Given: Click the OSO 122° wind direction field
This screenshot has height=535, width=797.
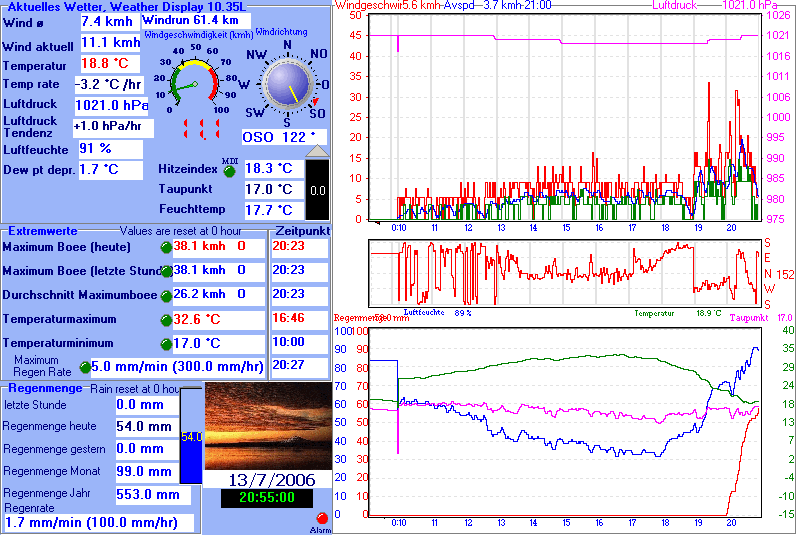Looking at the screenshot, I should tap(283, 137).
